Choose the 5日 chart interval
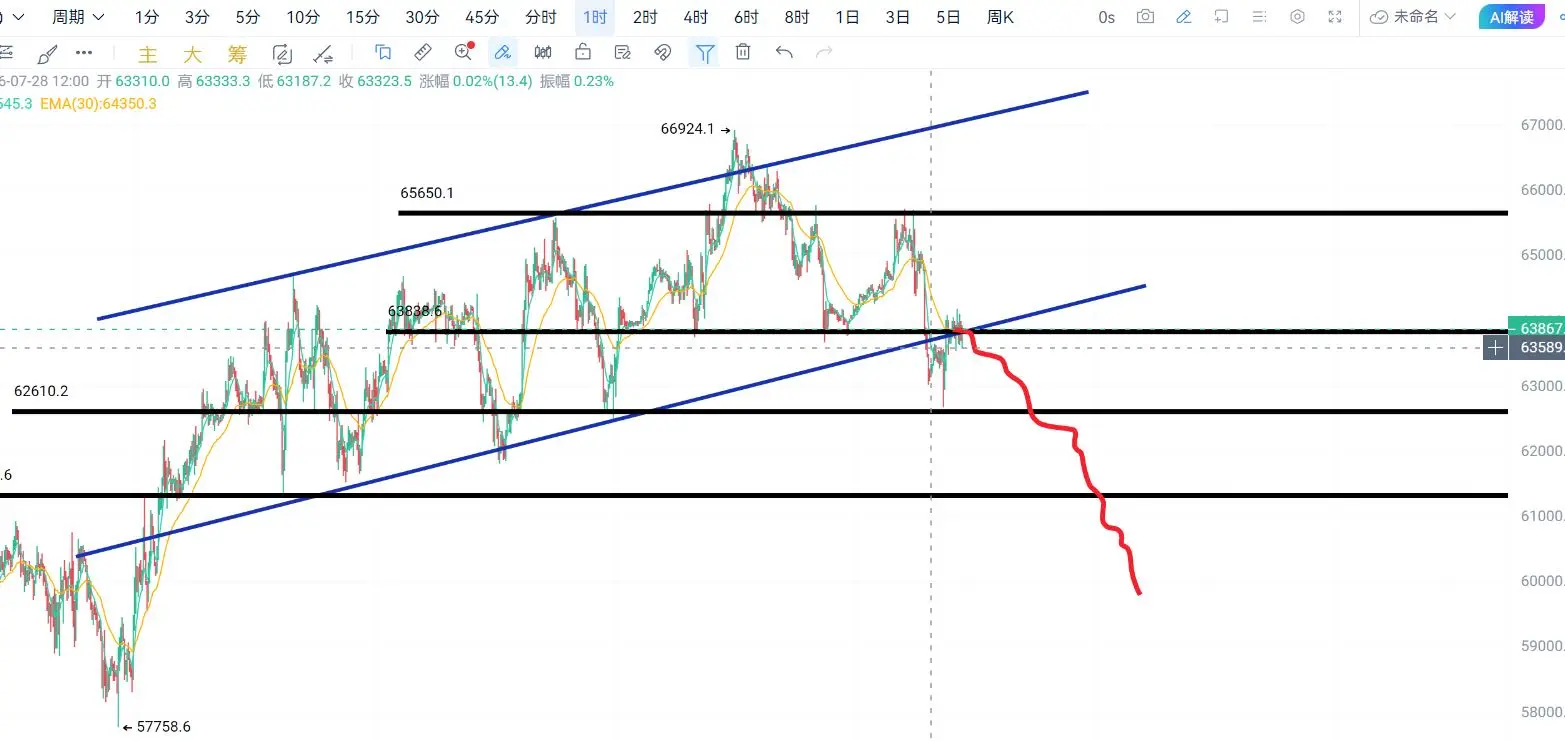 948,17
